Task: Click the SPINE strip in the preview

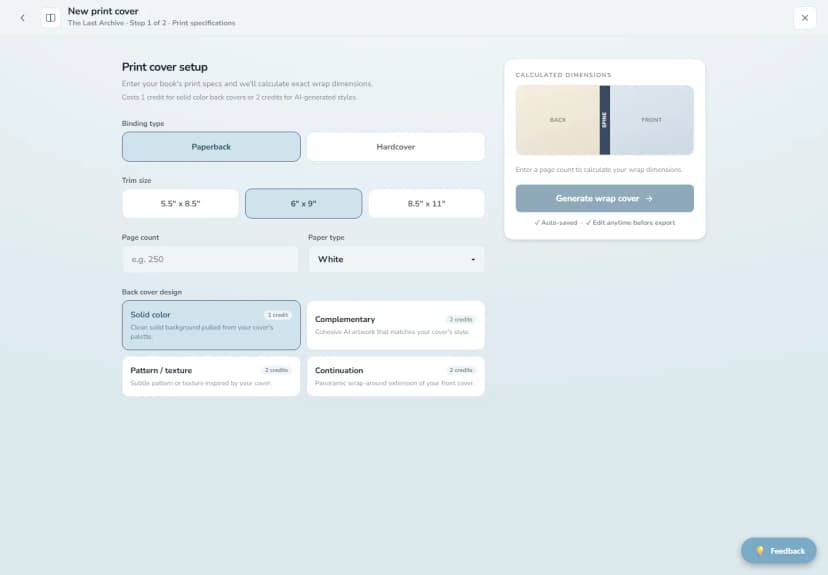Action: coord(605,120)
